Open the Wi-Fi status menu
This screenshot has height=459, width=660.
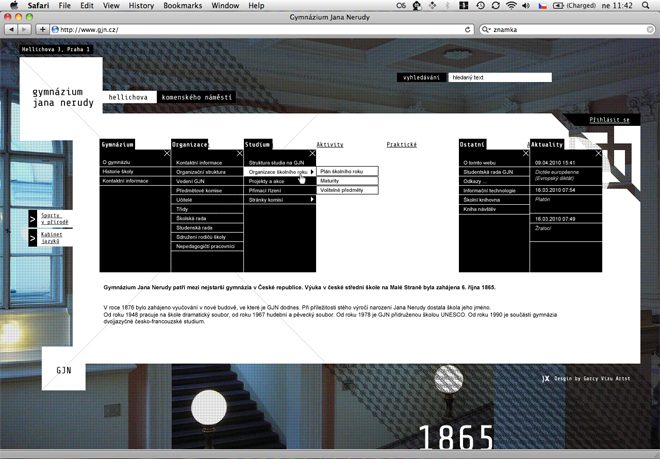[x=511, y=5]
